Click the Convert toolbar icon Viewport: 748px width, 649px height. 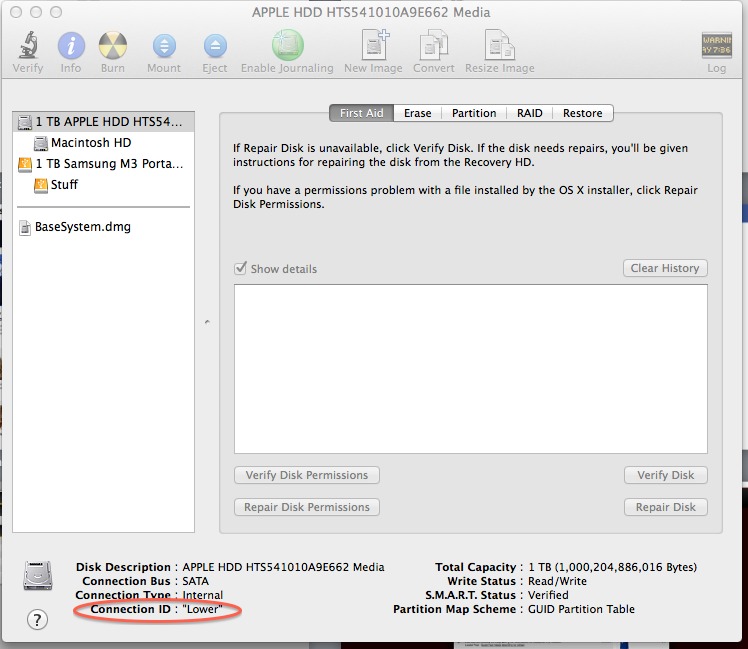434,45
